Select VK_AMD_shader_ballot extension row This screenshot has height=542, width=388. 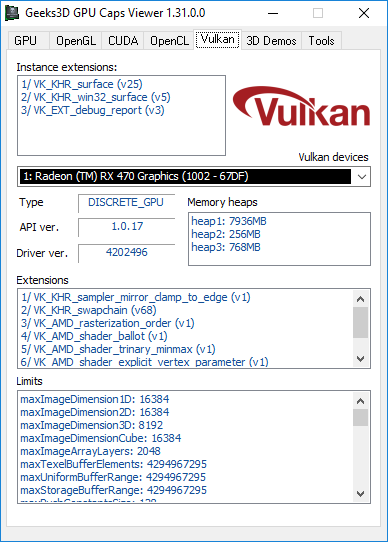pyautogui.click(x=94, y=336)
